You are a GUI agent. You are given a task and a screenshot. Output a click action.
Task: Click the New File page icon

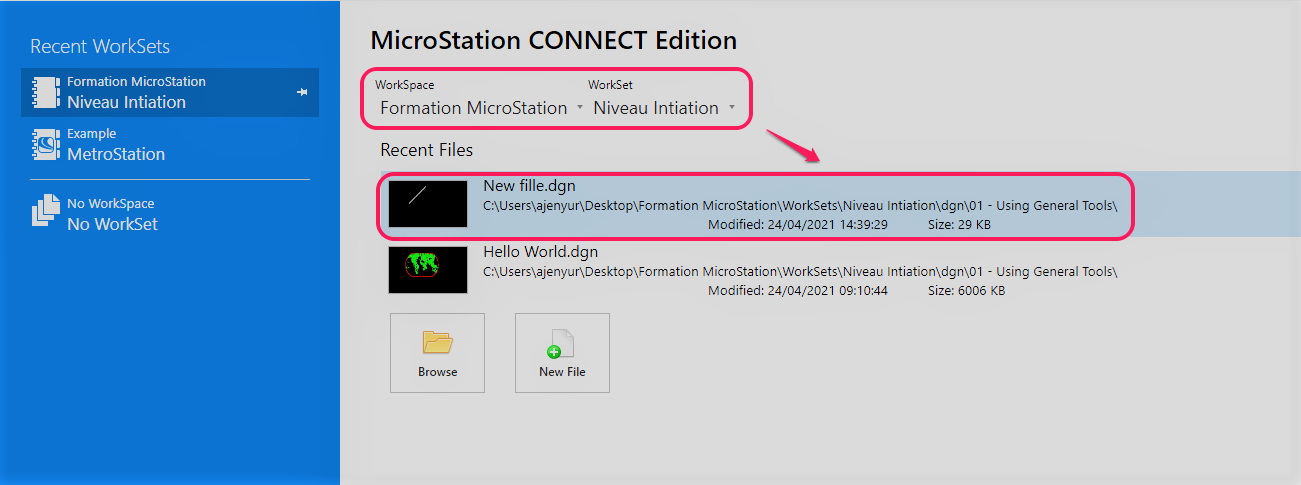(560, 343)
